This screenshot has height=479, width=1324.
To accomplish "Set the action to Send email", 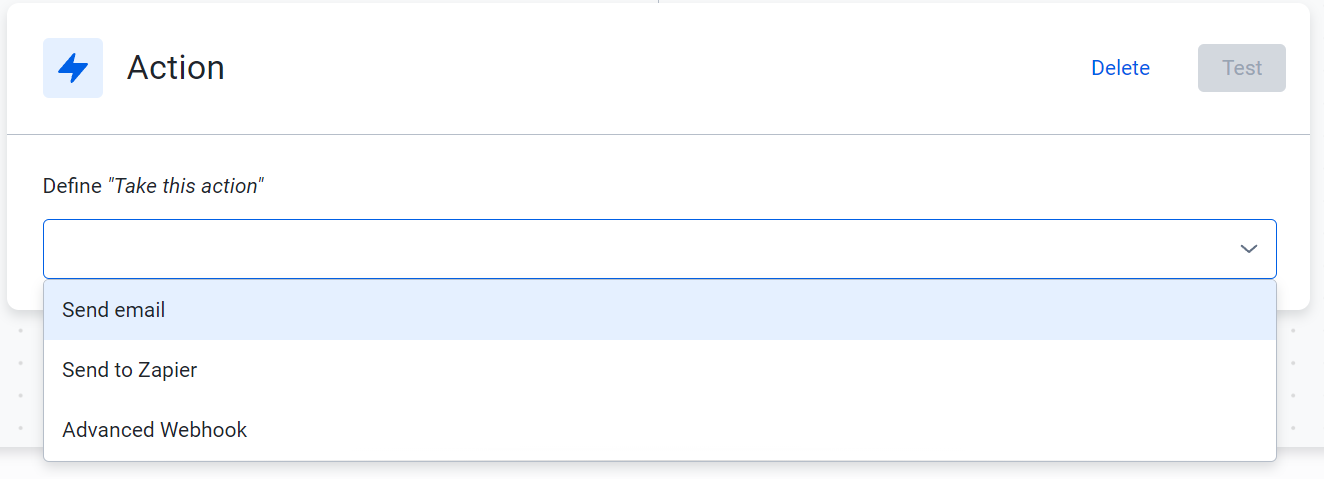I will pos(660,310).
